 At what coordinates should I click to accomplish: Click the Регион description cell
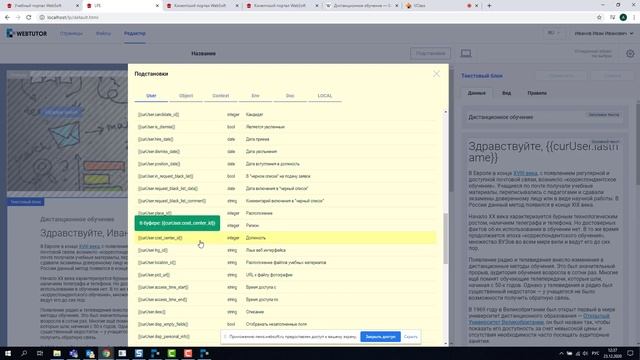(x=252, y=225)
